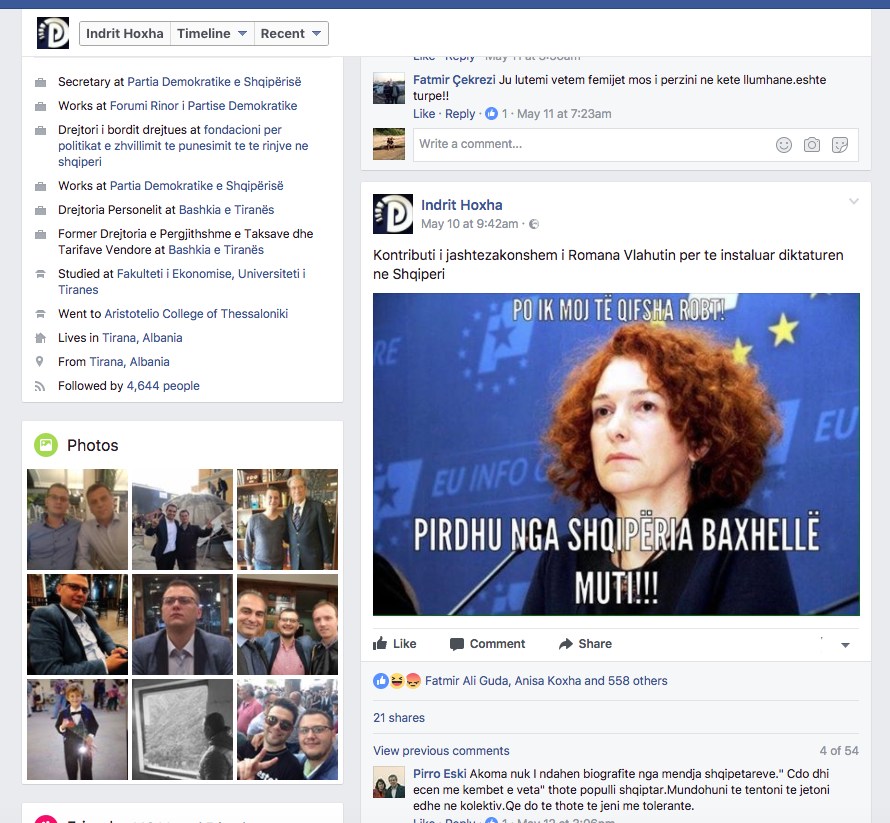Click the profile logo in sticky header
This screenshot has height=823, width=890.
(53, 33)
